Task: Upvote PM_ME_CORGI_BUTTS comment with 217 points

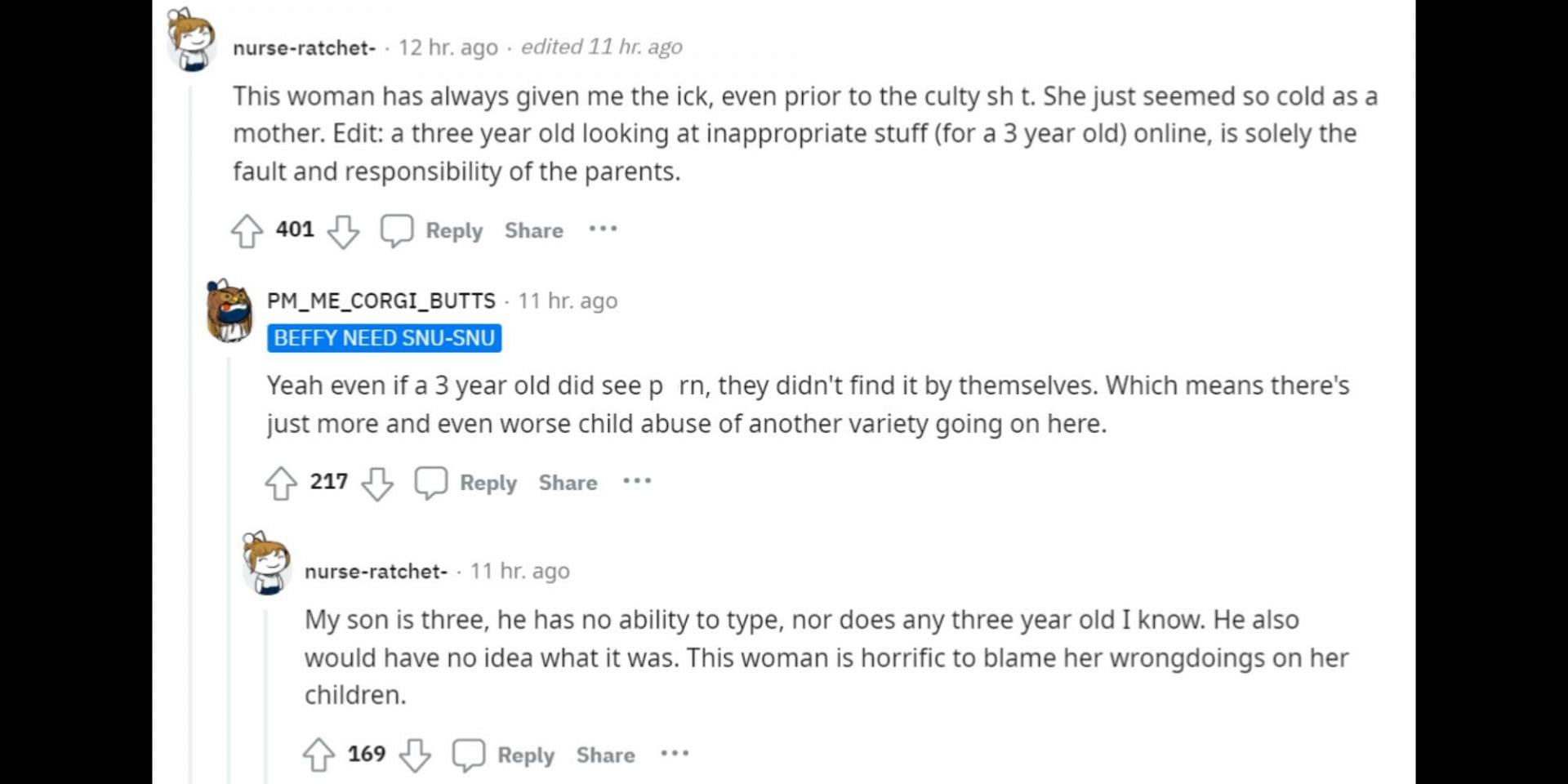Action: [281, 483]
